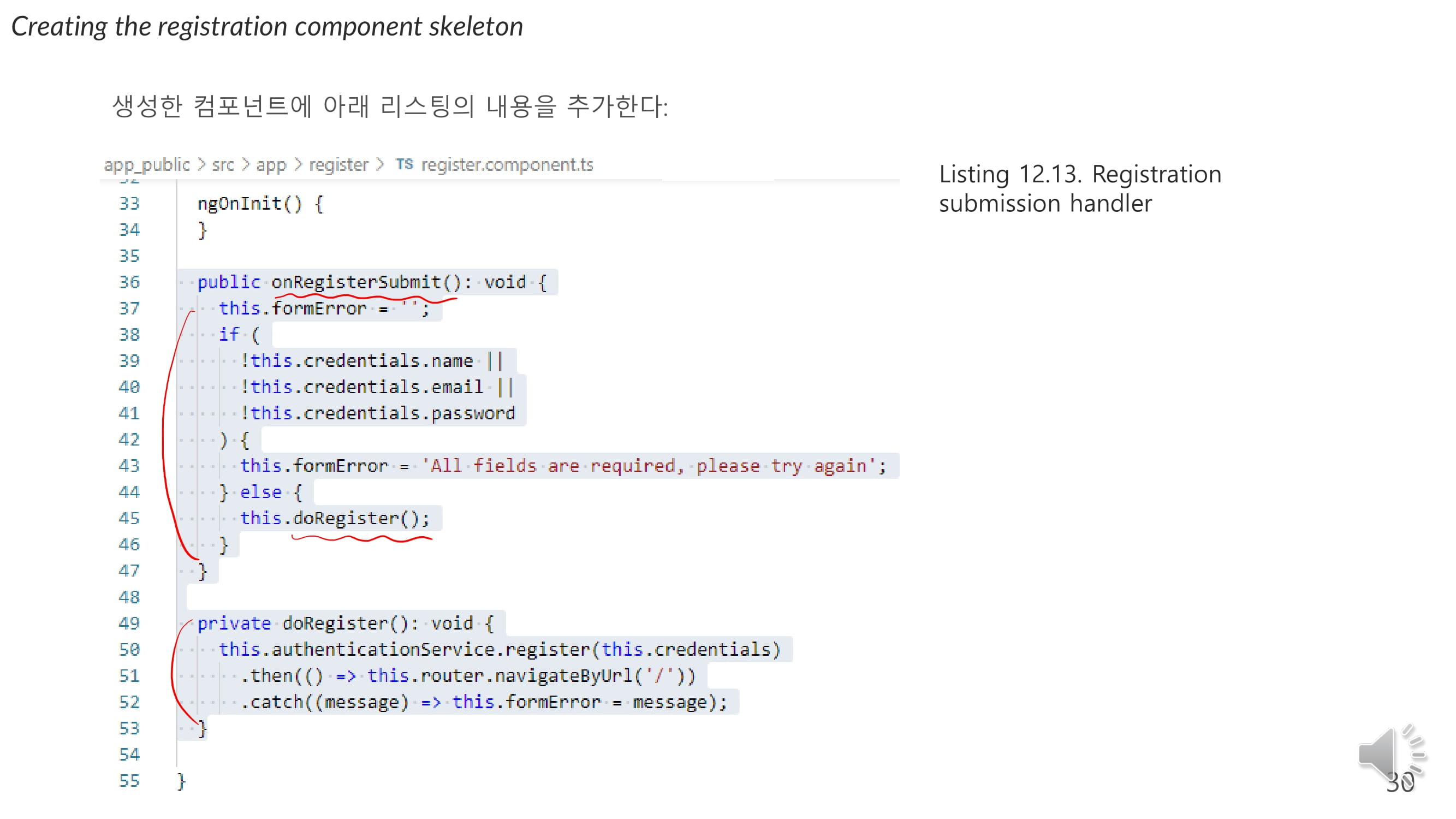1456x819 pixels.
Task: Click line number 36 in gutter
Action: click(129, 282)
